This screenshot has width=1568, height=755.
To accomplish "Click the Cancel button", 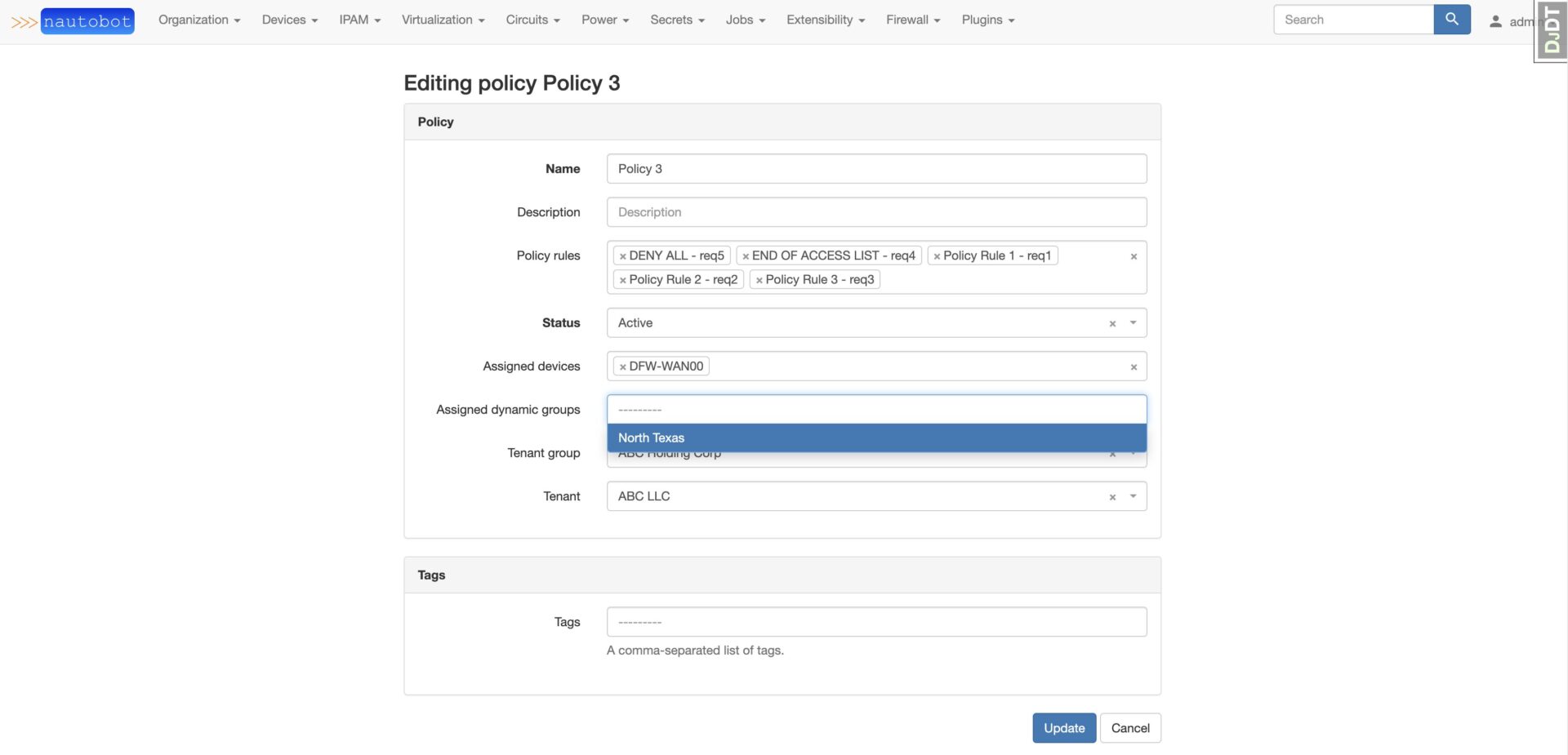I will click(1130, 729).
